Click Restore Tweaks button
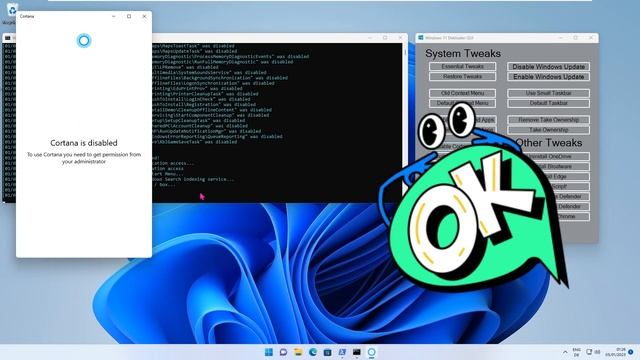640x360 pixels. coord(462,76)
